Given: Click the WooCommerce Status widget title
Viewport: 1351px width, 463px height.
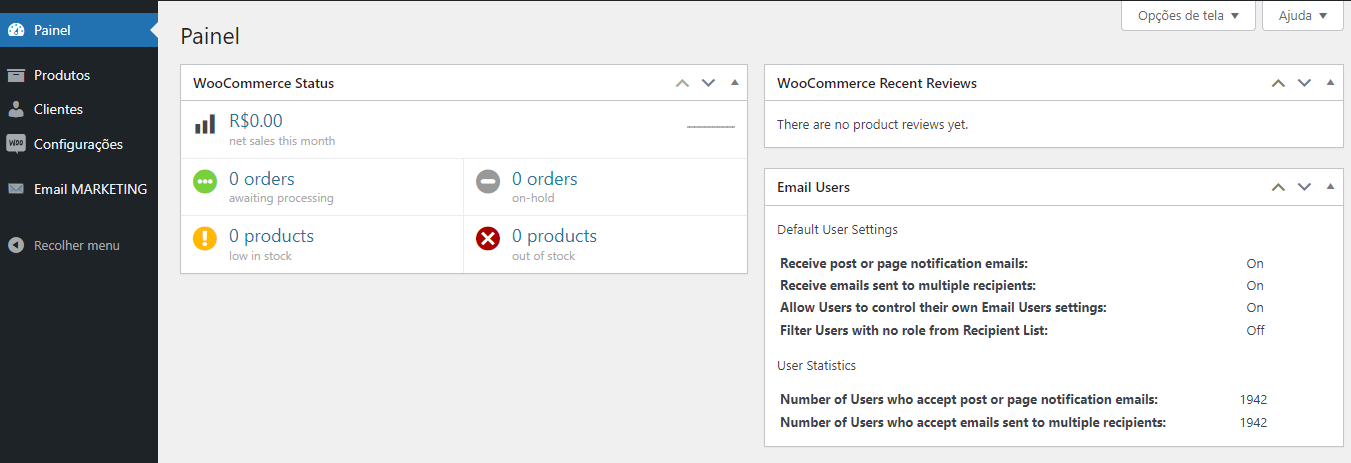Looking at the screenshot, I should (264, 83).
